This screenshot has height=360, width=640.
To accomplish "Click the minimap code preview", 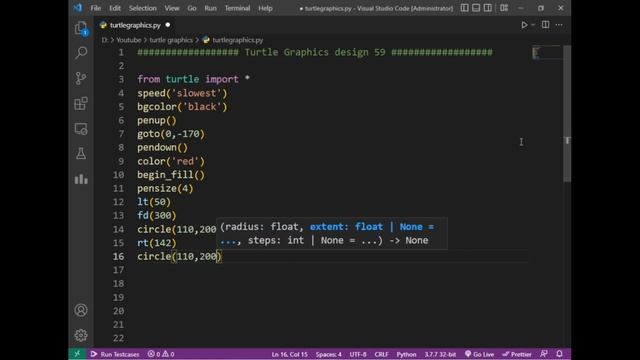I will [x=547, y=52].
